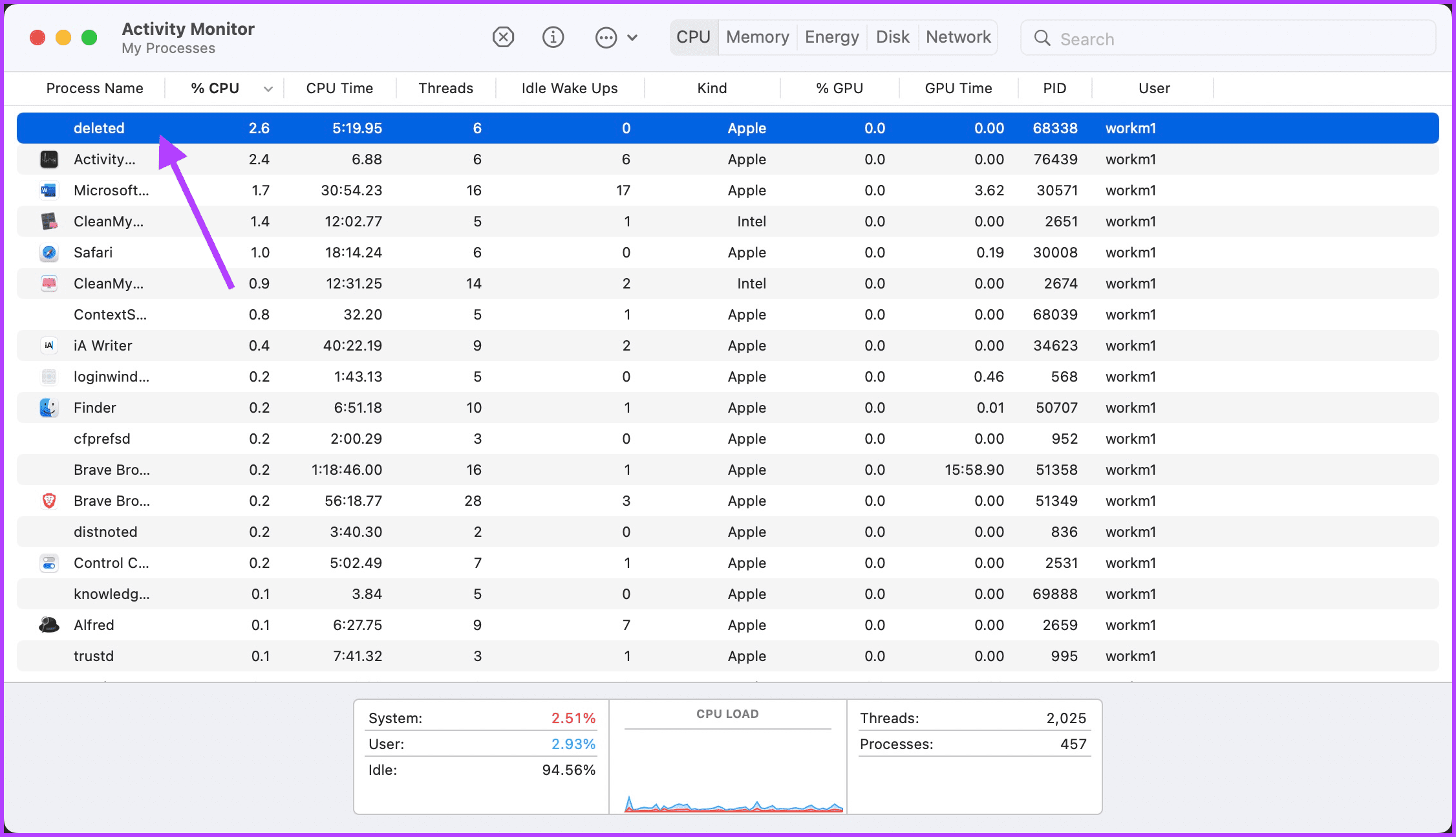Image resolution: width=1456 pixels, height=837 pixels.
Task: Select the Brave Bro... row with PID 51358
Action: pyautogui.click(x=727, y=470)
